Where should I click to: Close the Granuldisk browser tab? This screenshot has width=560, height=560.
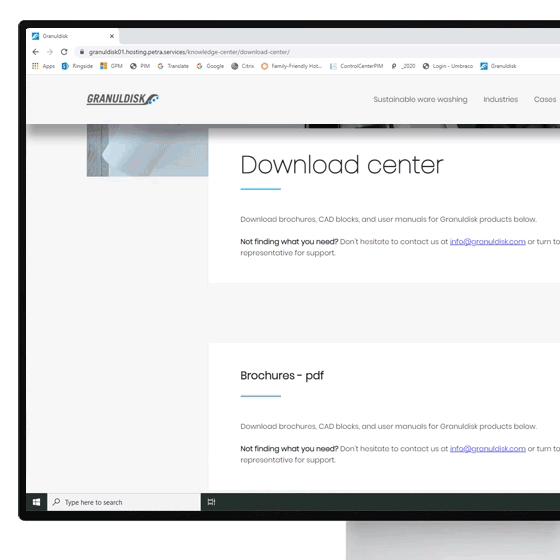click(112, 36)
